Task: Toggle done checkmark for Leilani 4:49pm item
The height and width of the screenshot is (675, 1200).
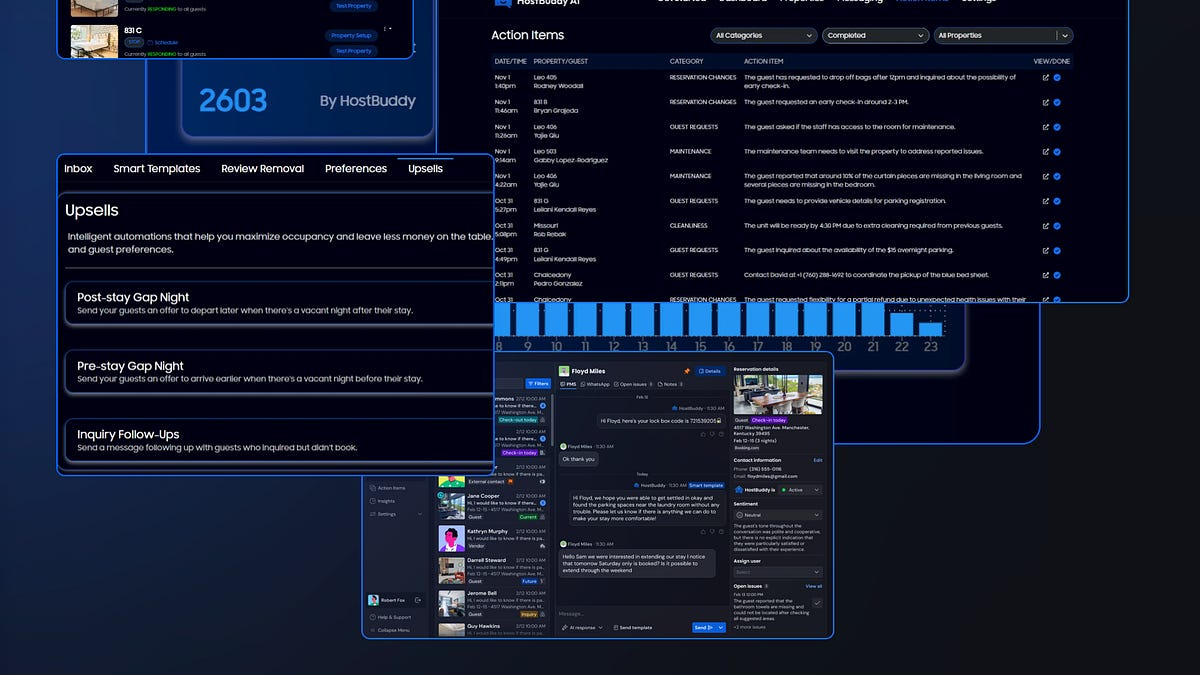Action: pyautogui.click(x=1057, y=251)
